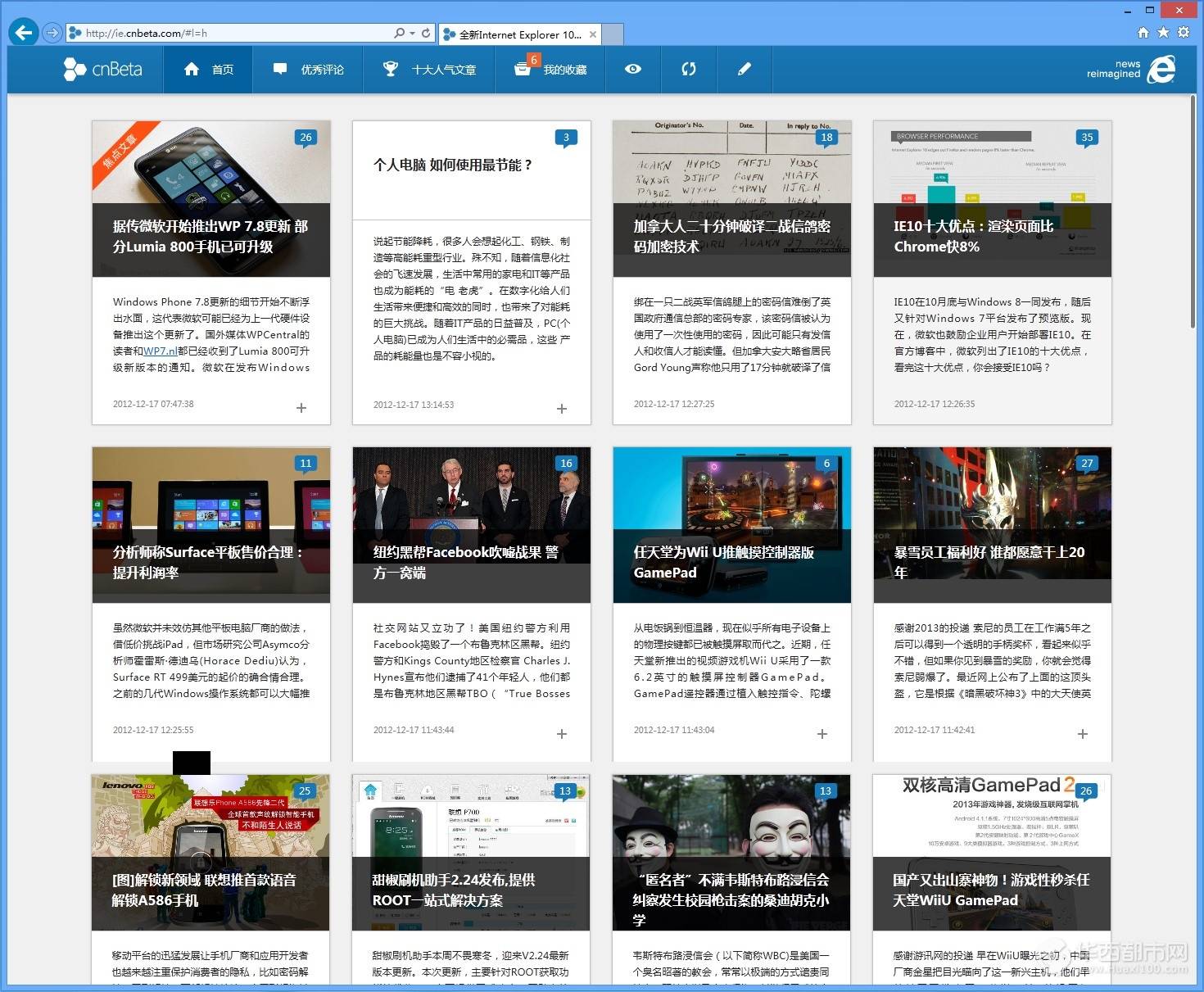Open headline 分析师称Surface平板售价合理
The height and width of the screenshot is (992, 1204).
tap(208, 562)
